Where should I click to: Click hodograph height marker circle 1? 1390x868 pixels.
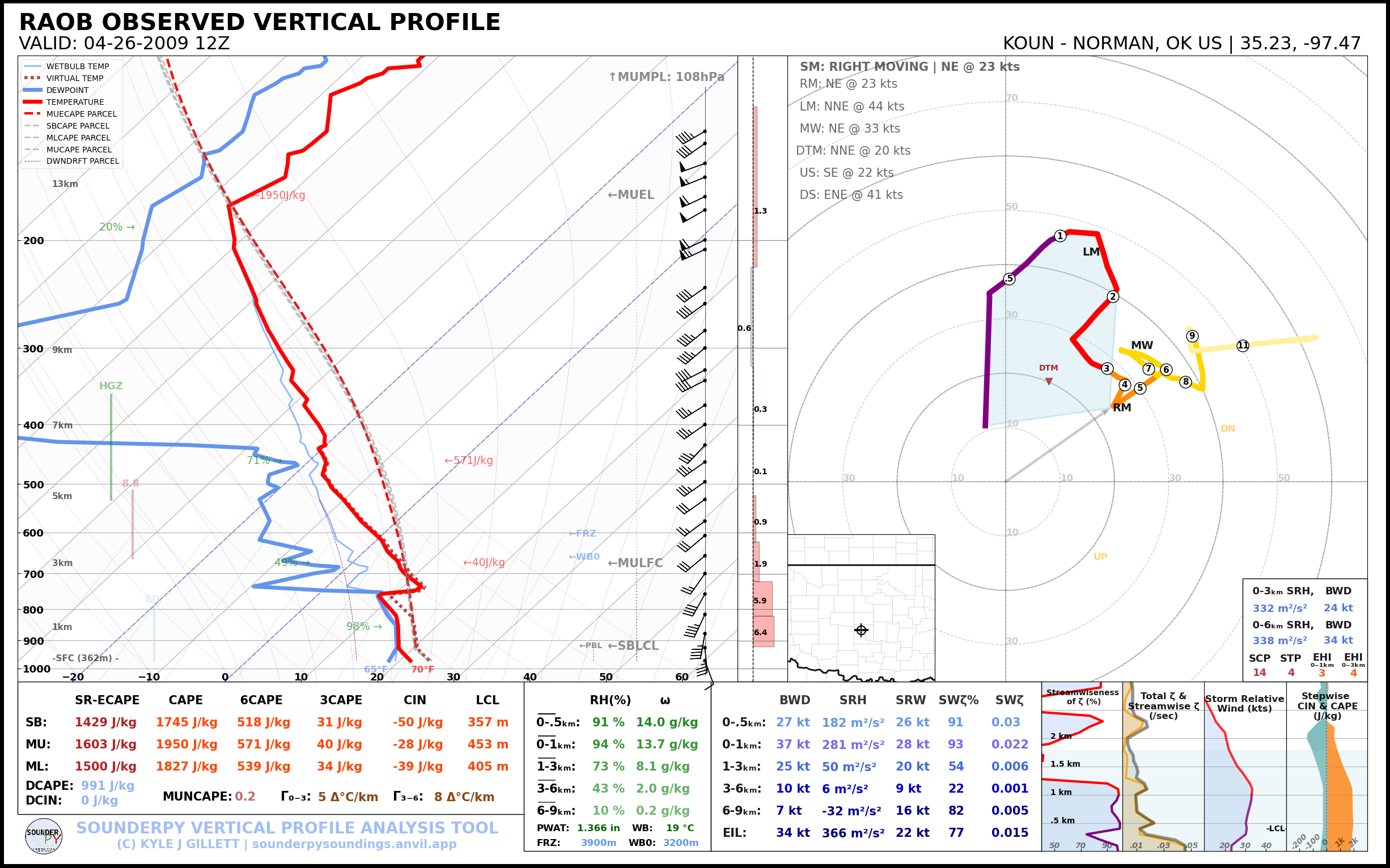coord(1060,236)
